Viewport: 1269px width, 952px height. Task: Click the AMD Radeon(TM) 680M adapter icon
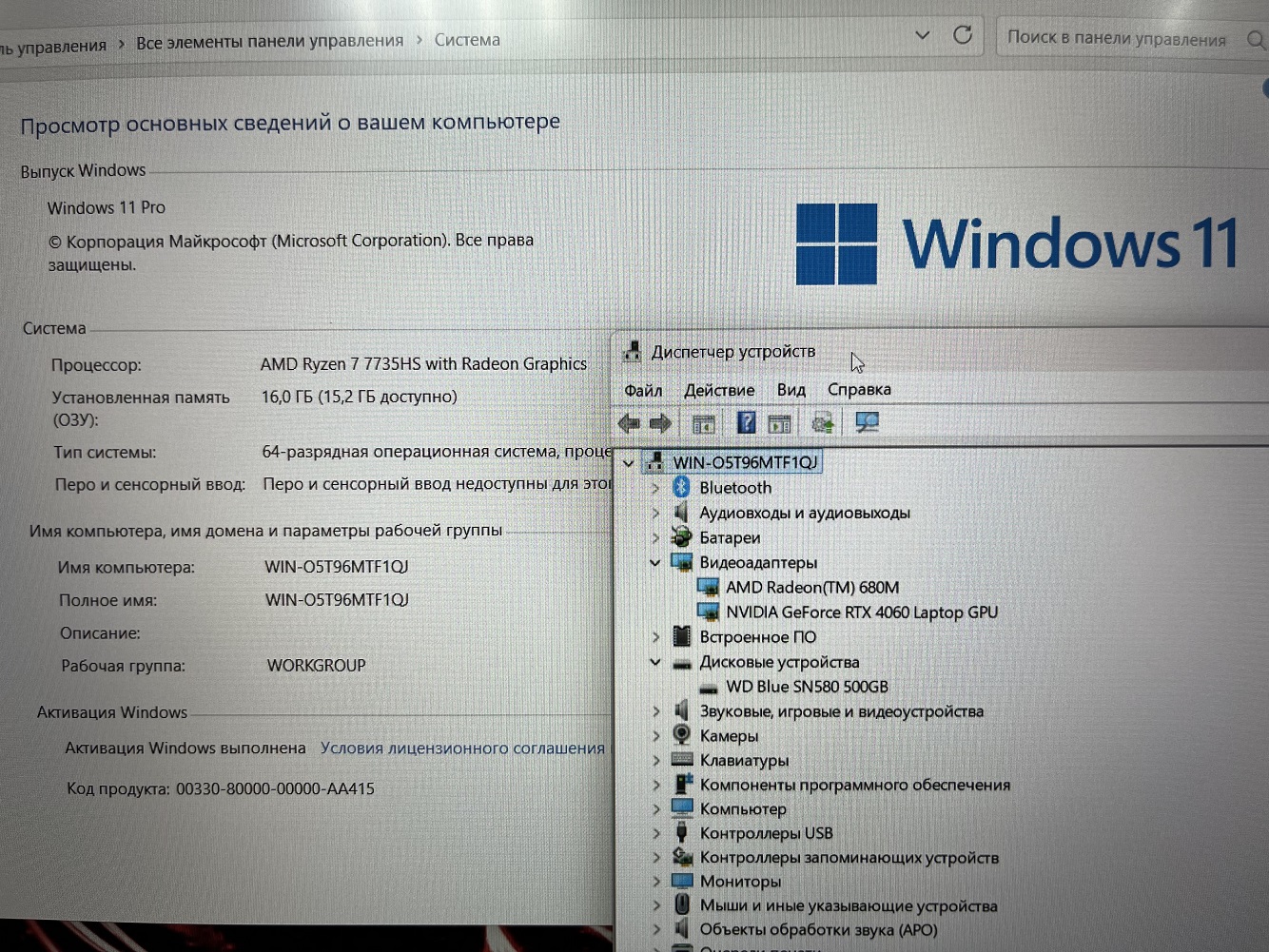tap(708, 588)
